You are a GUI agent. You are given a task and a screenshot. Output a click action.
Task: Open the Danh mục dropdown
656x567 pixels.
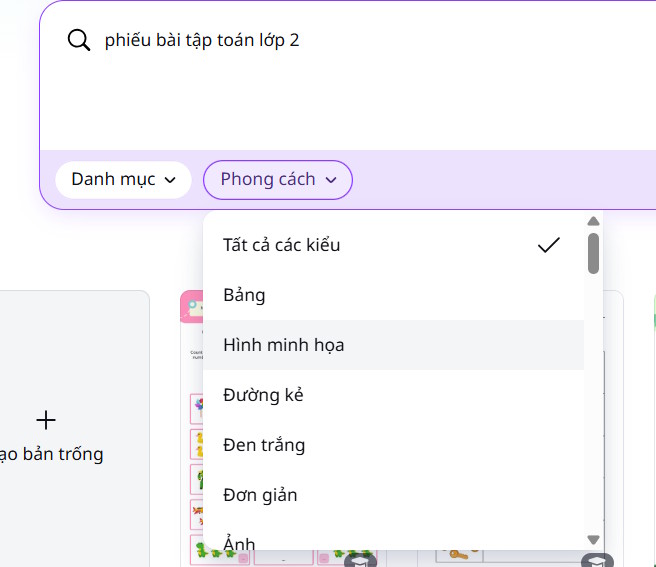[x=123, y=180]
